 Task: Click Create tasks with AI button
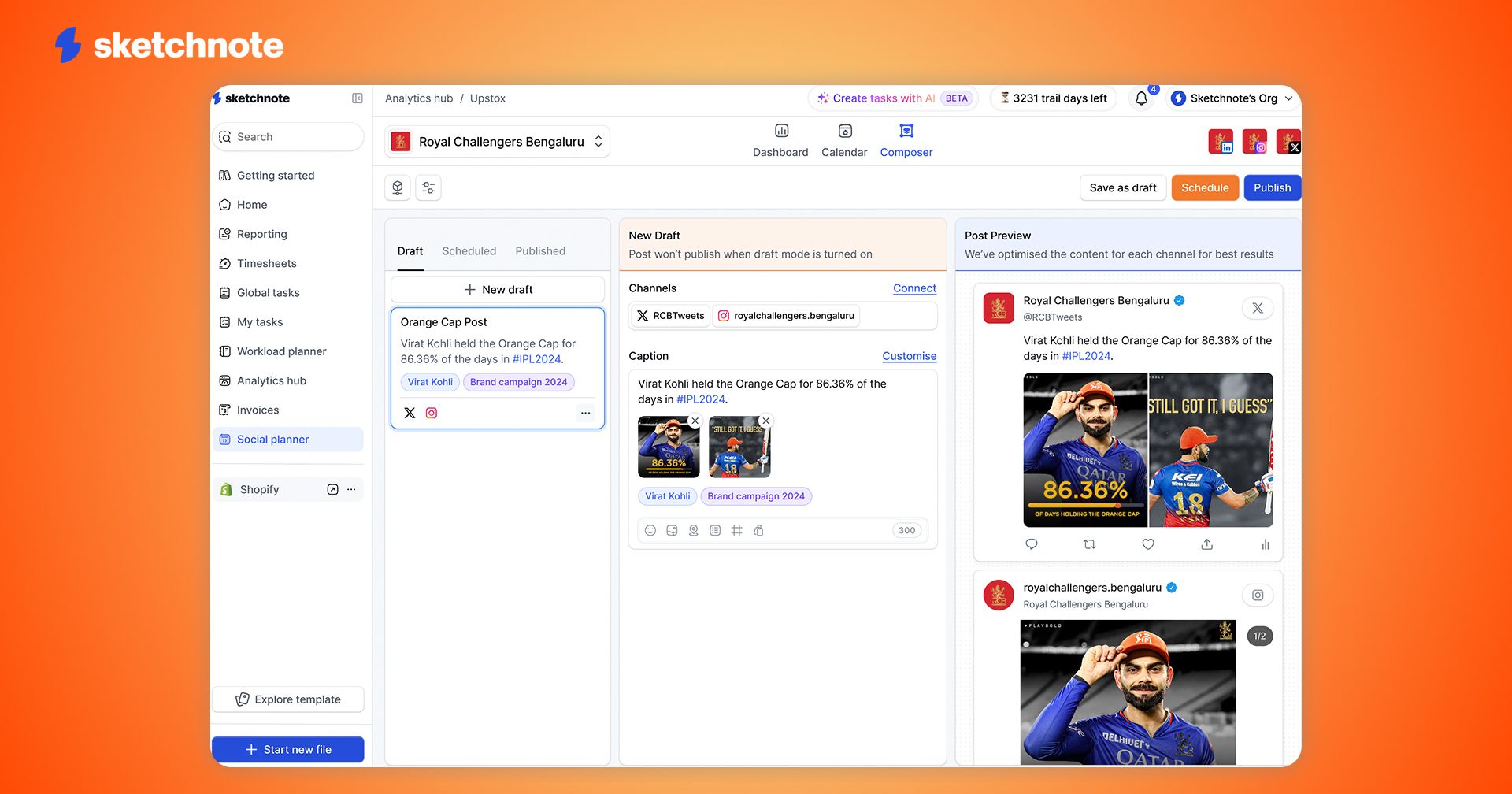(x=893, y=98)
